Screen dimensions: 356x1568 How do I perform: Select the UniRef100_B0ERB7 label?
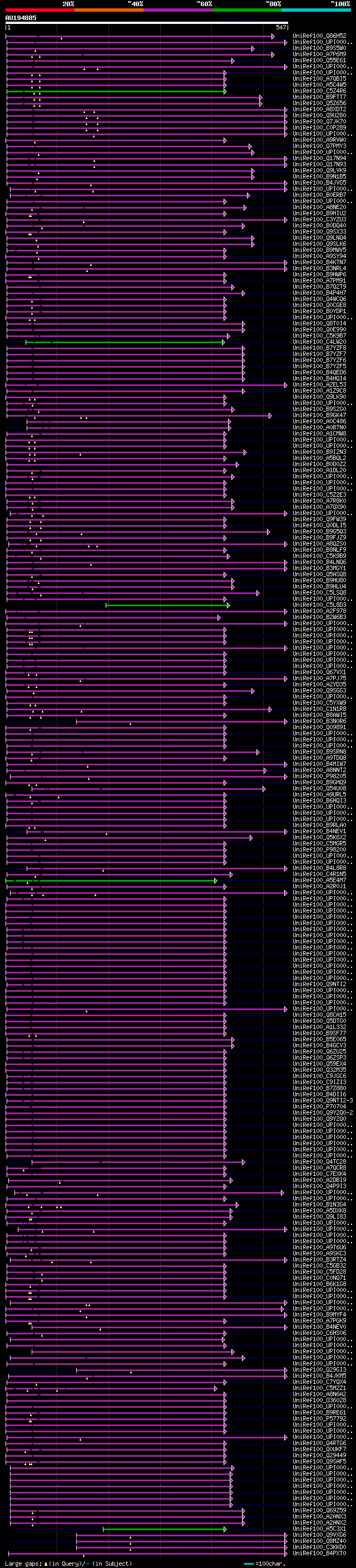[x=319, y=195]
